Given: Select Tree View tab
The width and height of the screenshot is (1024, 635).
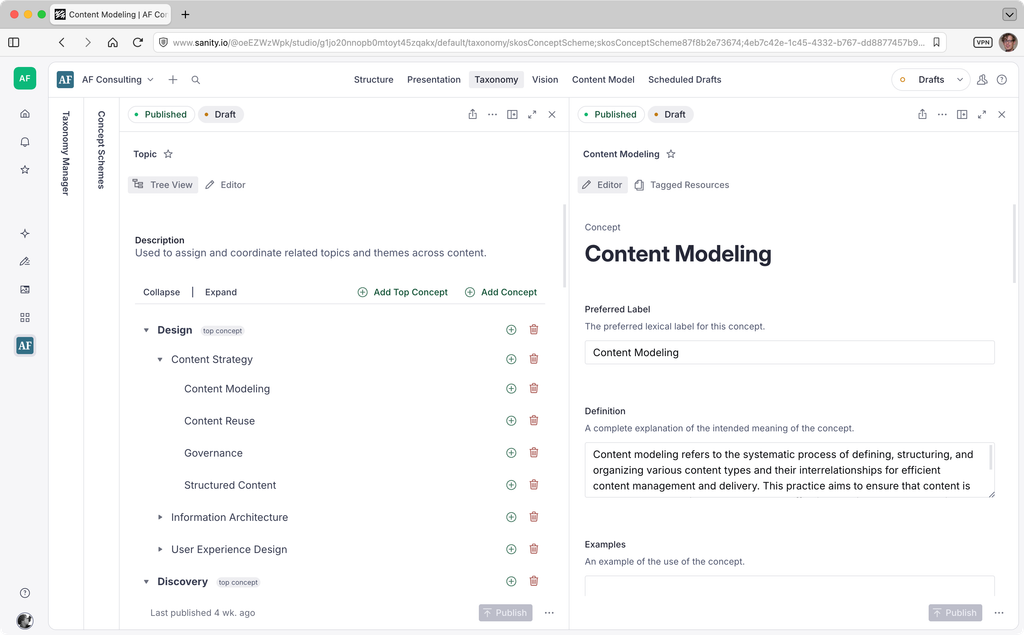Looking at the screenshot, I should click(x=163, y=185).
